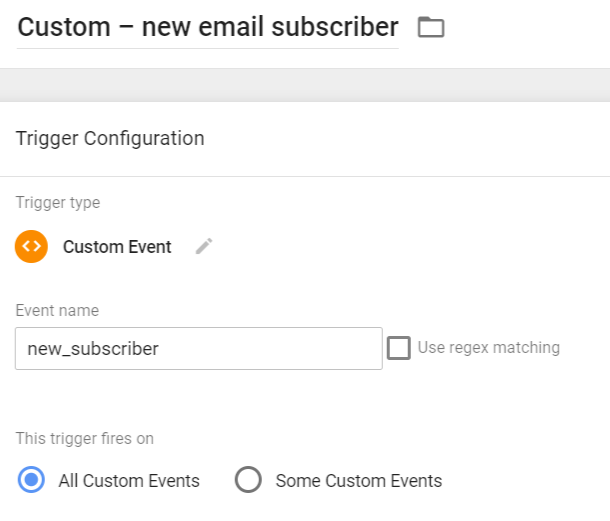Click the gray bar above the configuration card
This screenshot has width=610, height=521.
pos(305,83)
